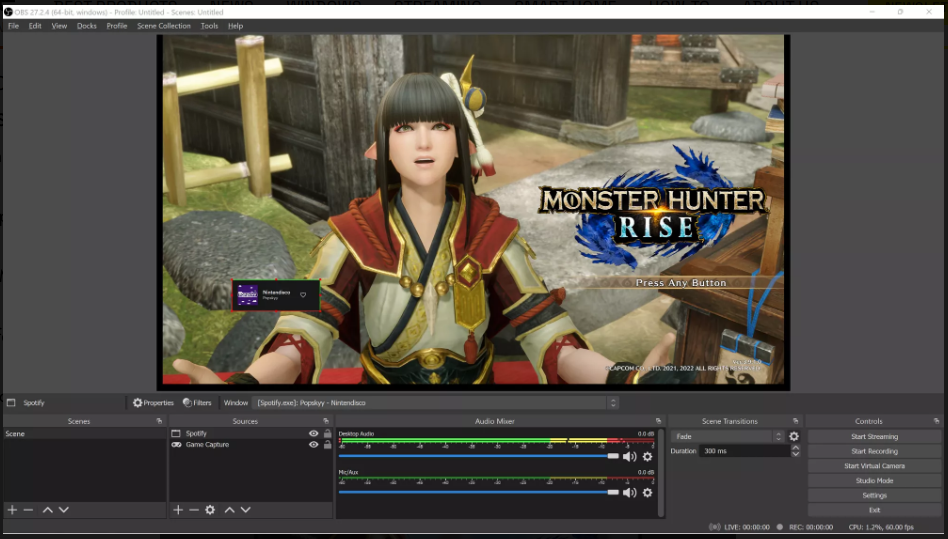Select Scene in the Scenes list
Image resolution: width=948 pixels, height=539 pixels.
tap(85, 434)
